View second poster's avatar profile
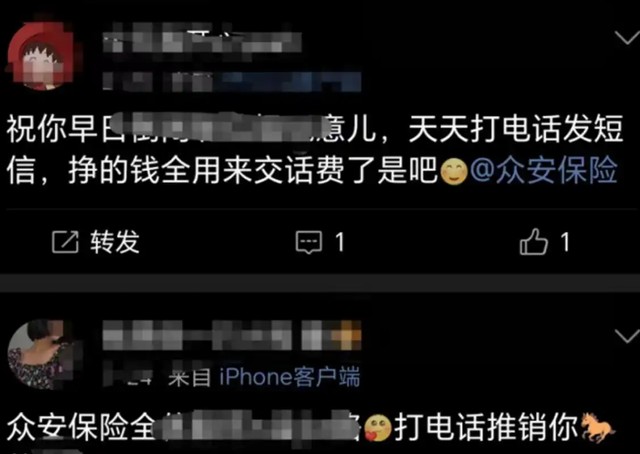 pyautogui.click(x=40, y=354)
